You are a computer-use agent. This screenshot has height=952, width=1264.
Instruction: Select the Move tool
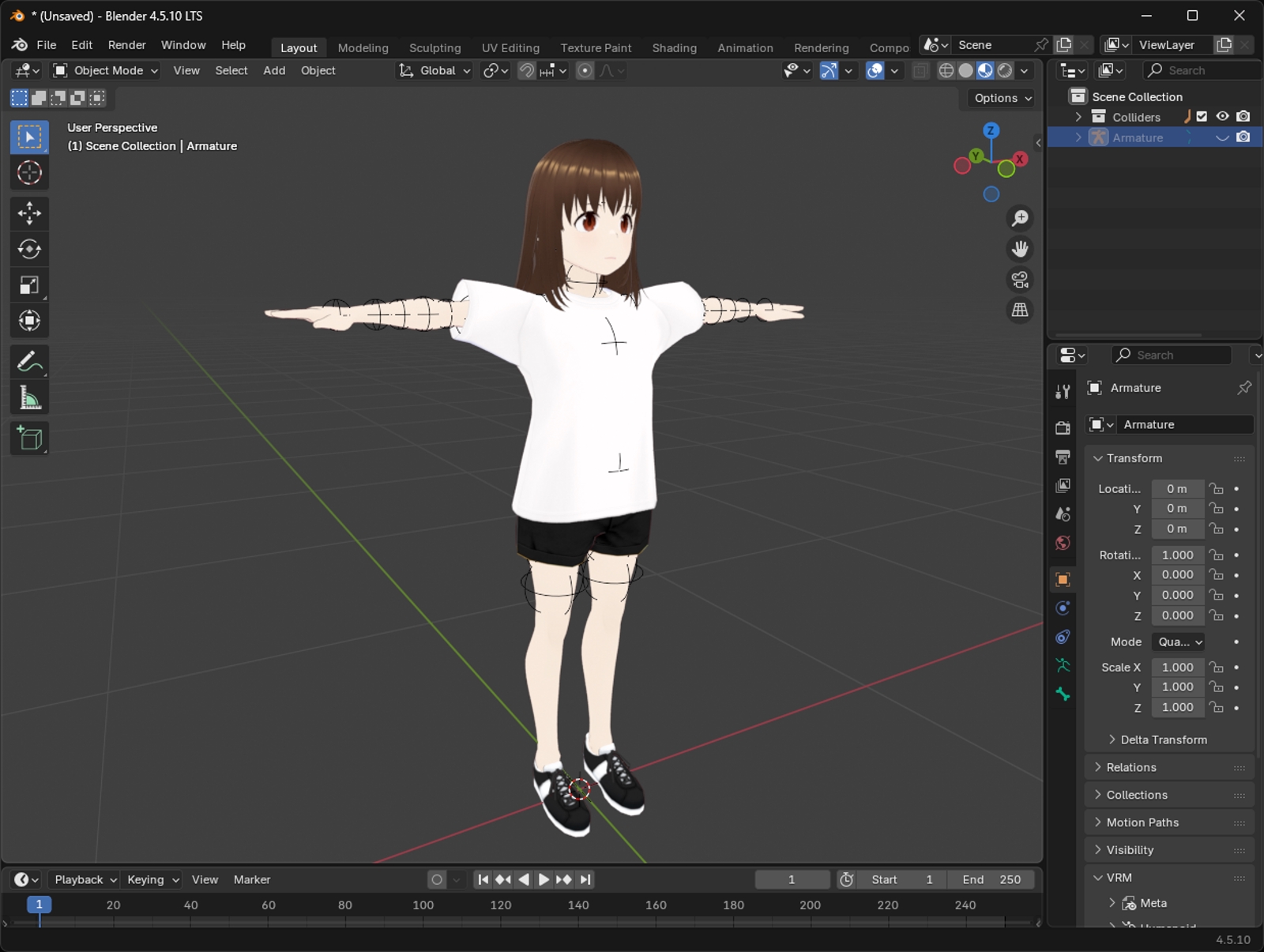pyautogui.click(x=30, y=213)
